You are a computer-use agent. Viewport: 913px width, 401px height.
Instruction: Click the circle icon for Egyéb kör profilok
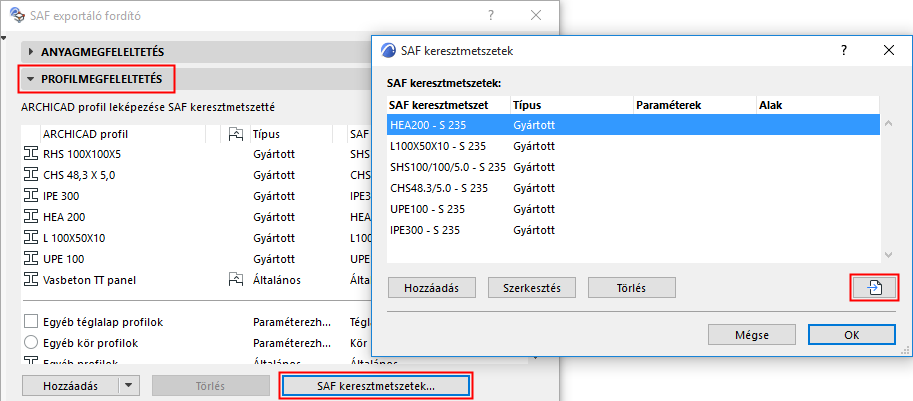30,342
